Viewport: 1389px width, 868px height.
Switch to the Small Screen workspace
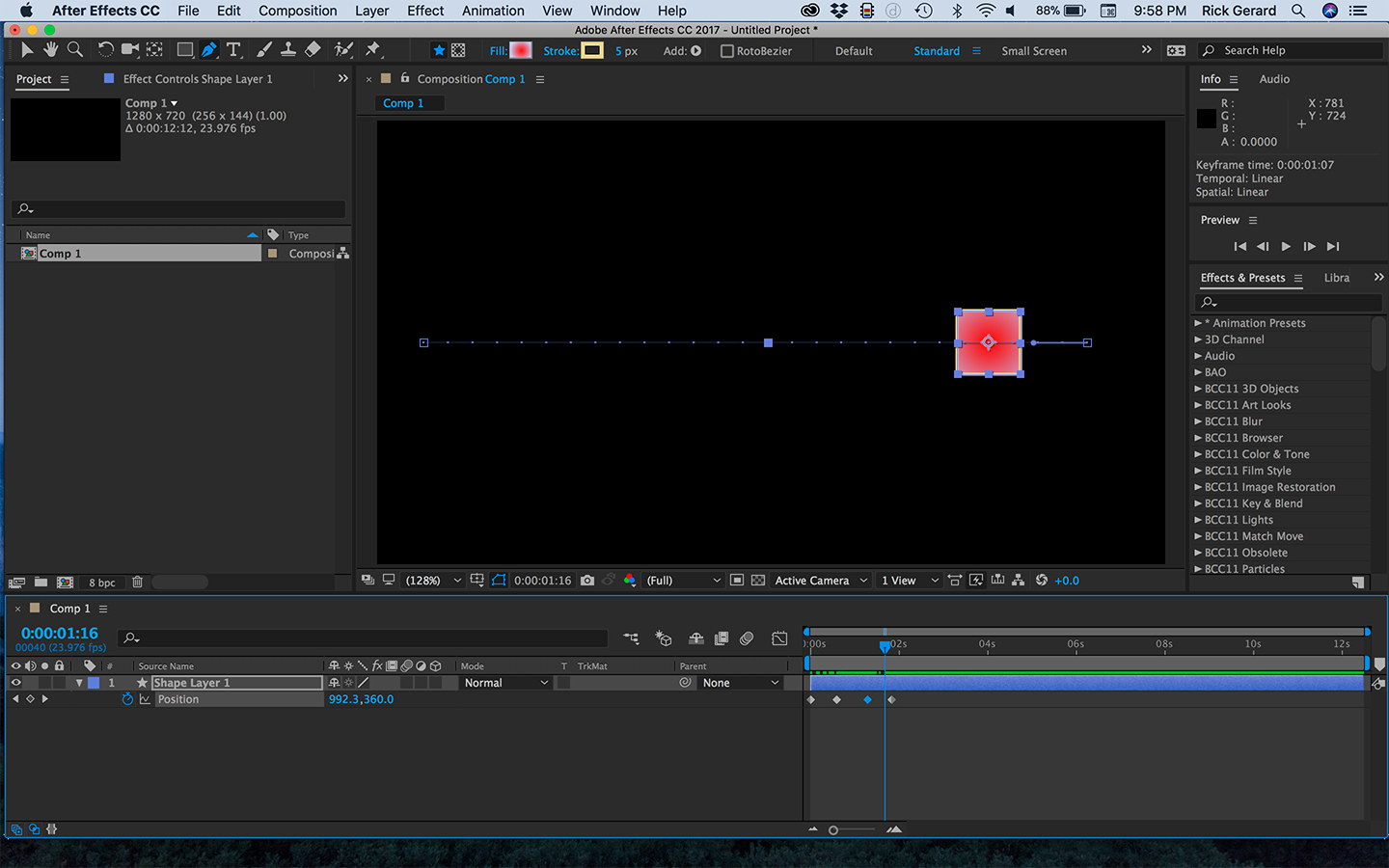click(x=1034, y=51)
